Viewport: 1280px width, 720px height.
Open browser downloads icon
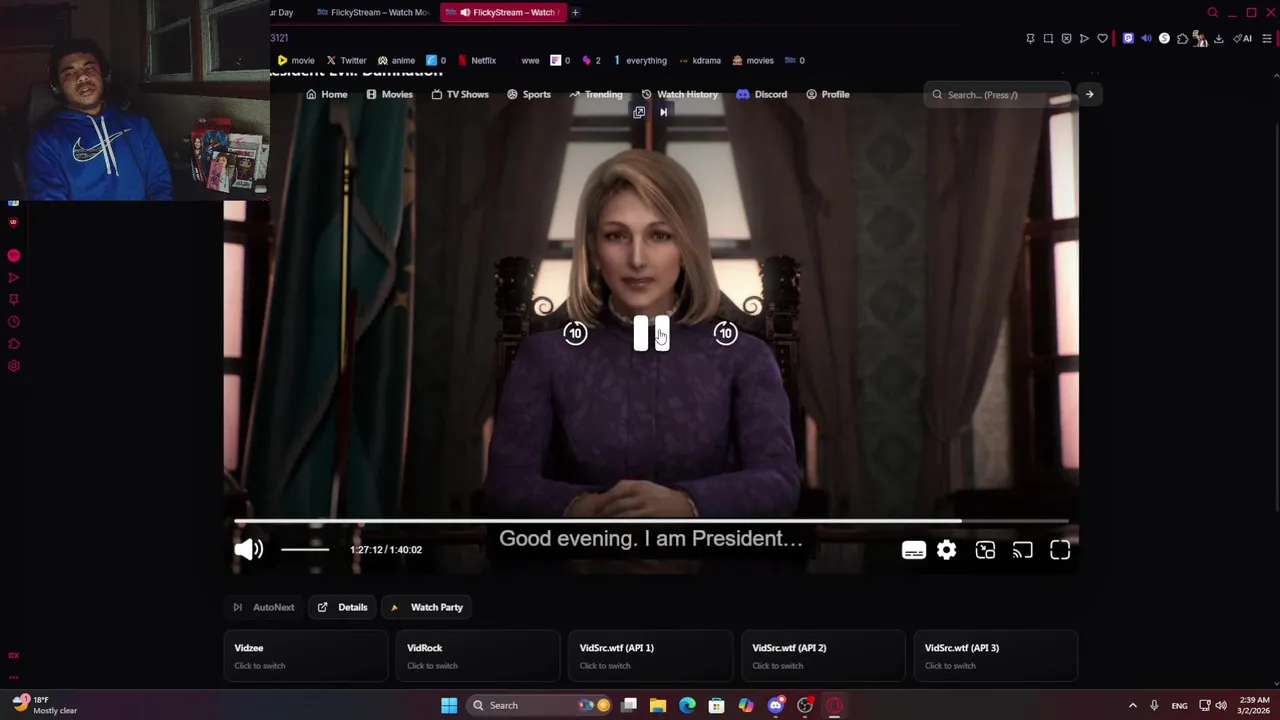click(x=1218, y=38)
